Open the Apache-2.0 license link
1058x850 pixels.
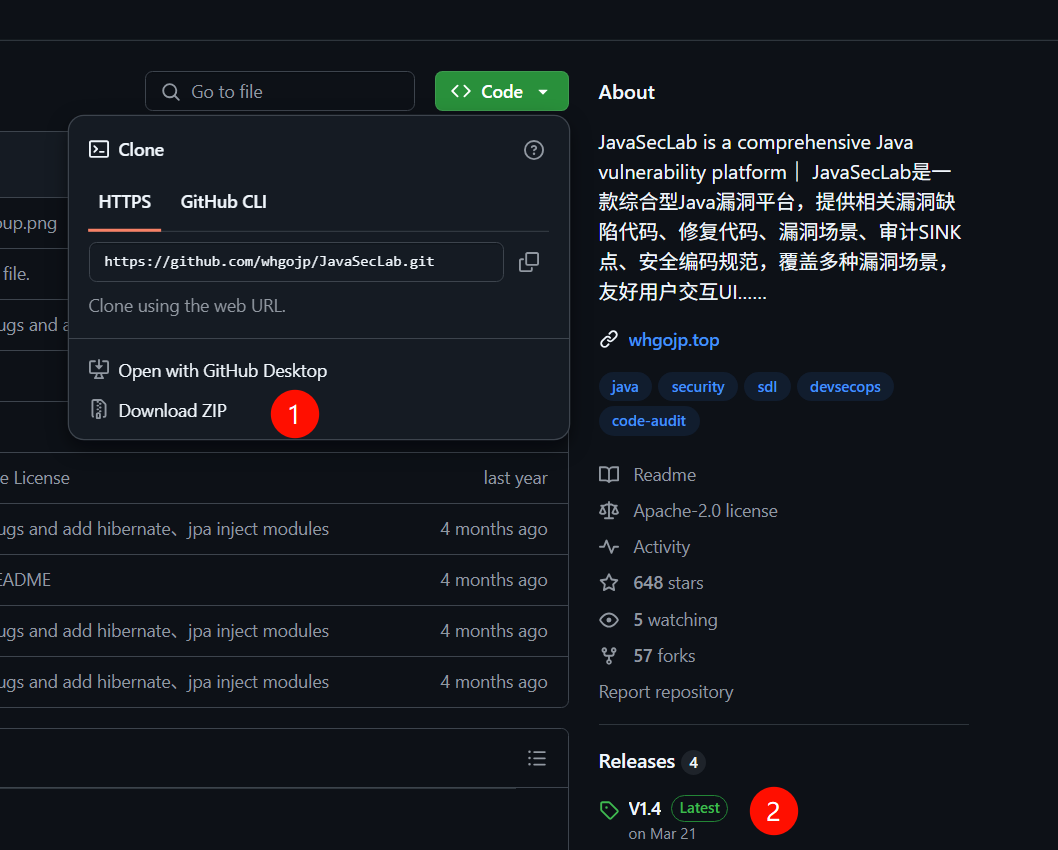pyautogui.click(x=705, y=511)
